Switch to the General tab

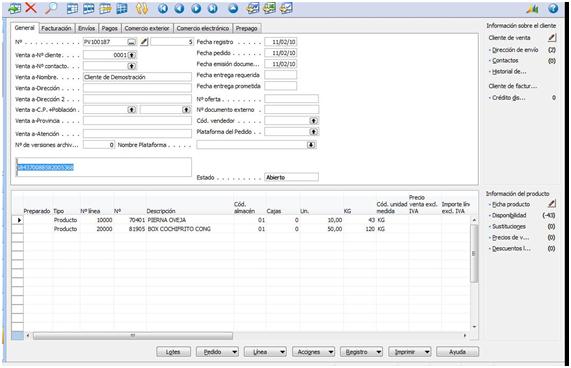[x=24, y=28]
